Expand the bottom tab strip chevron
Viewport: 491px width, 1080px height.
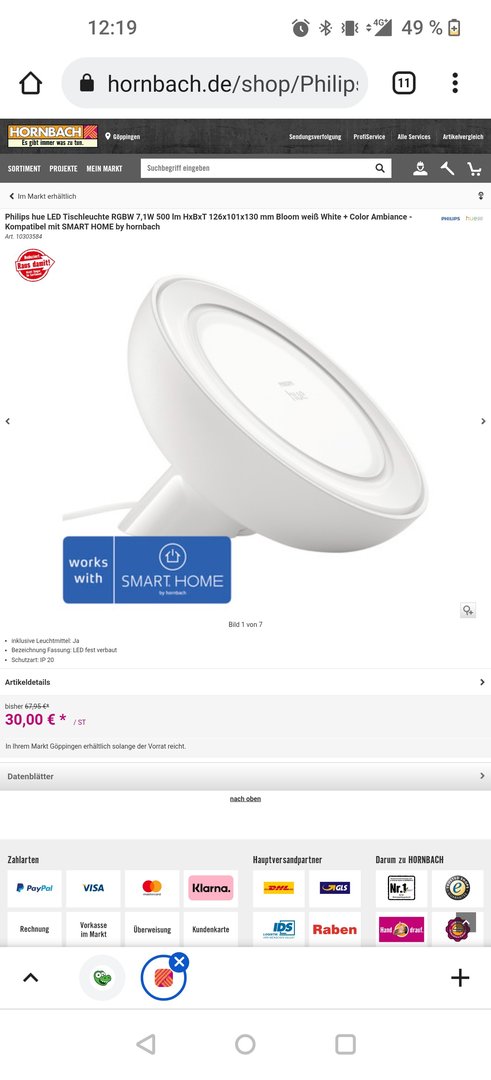click(x=31, y=977)
